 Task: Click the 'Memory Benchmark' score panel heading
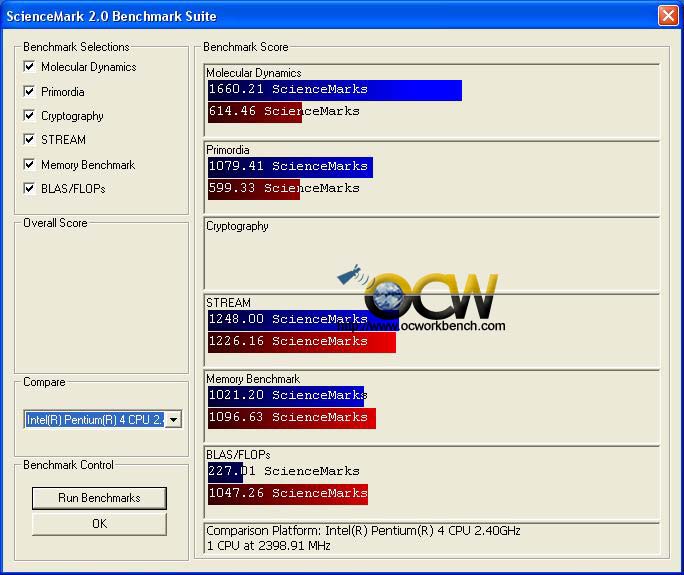click(x=253, y=379)
